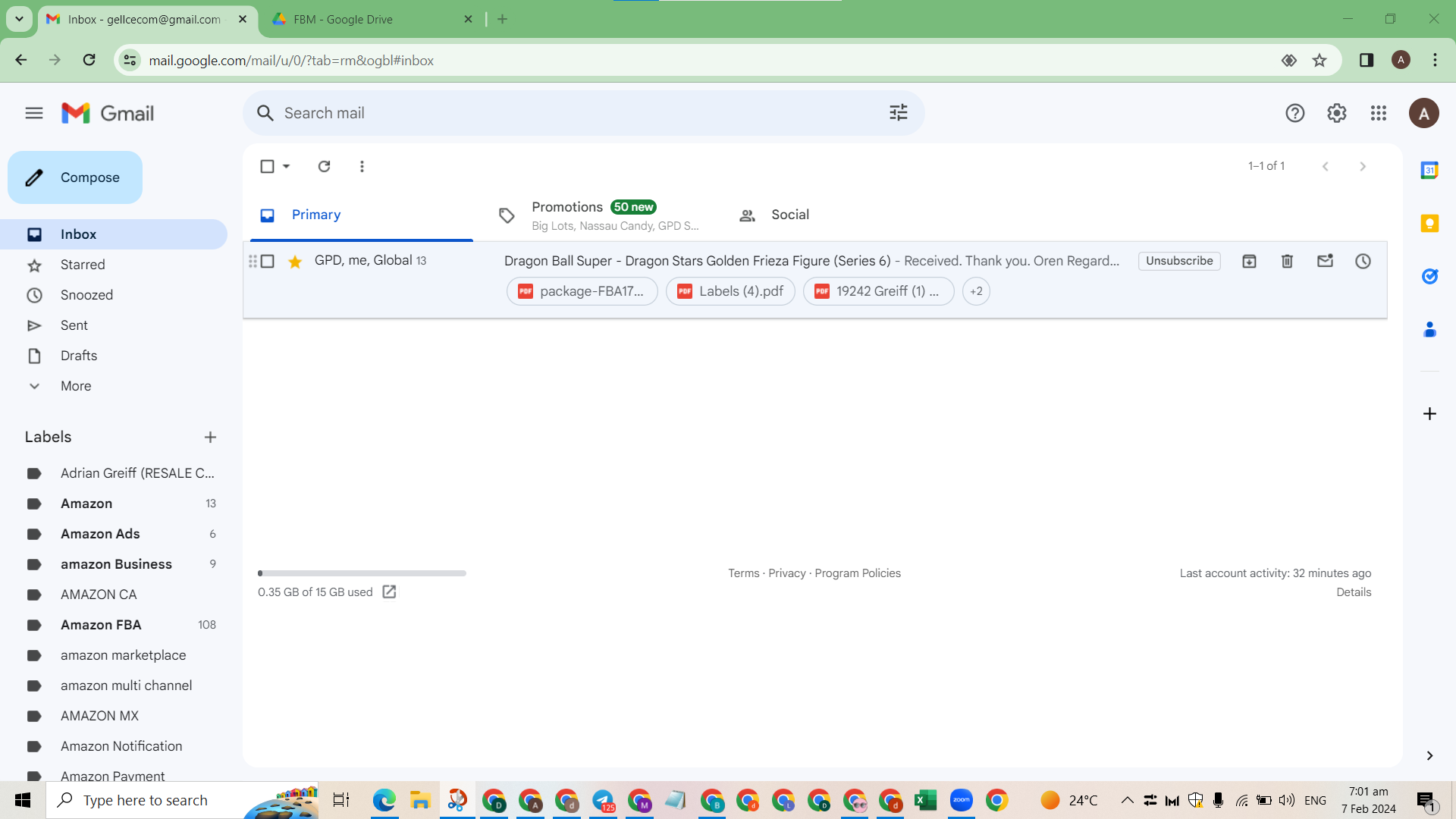Image resolution: width=1456 pixels, height=819 pixels.
Task: Open the Terms link in the footer
Action: click(743, 573)
